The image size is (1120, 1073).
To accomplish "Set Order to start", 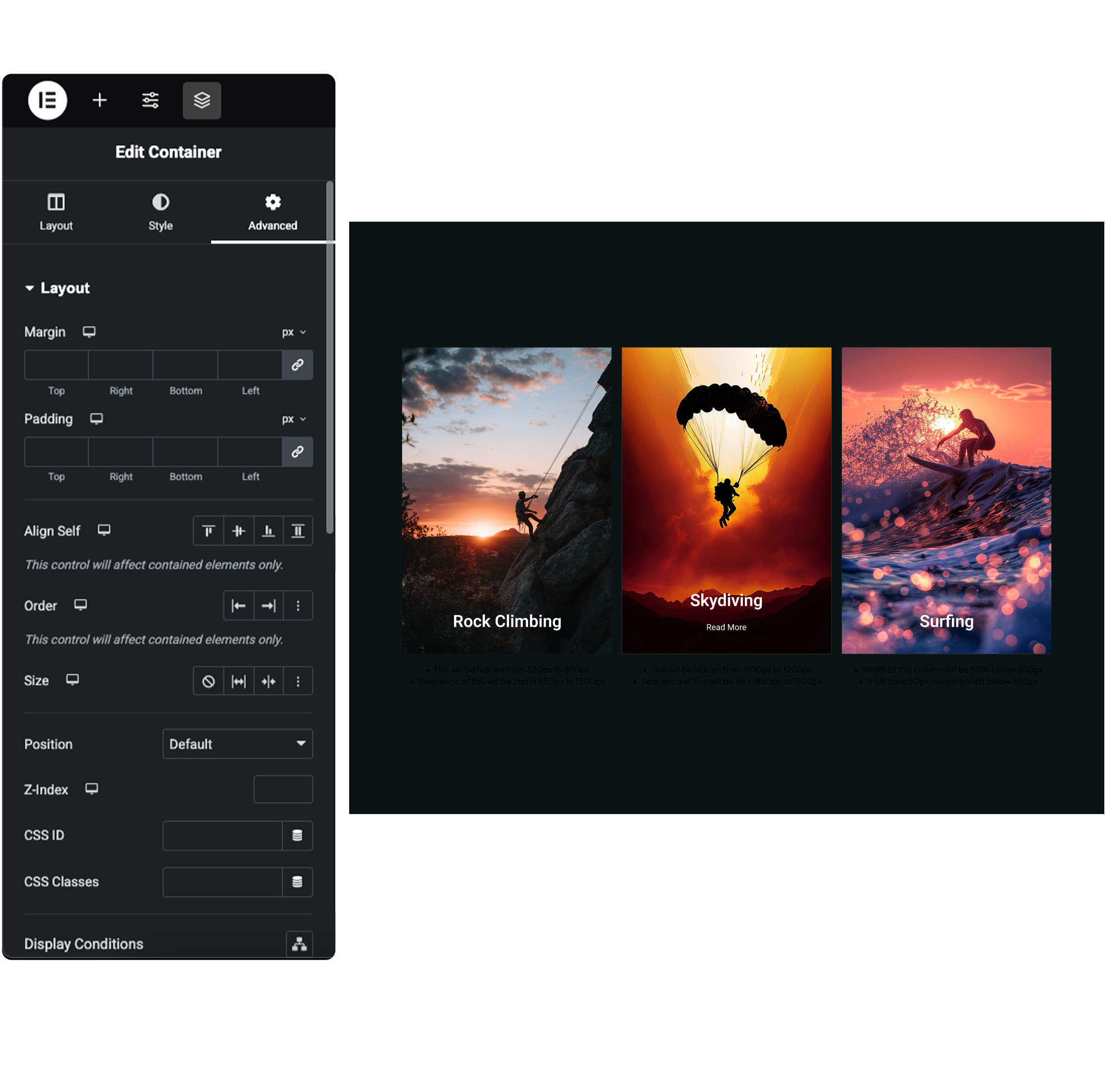I will tap(239, 606).
